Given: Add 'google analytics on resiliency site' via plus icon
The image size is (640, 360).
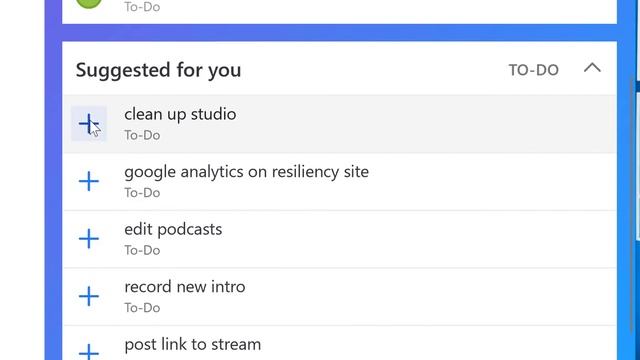Looking at the screenshot, I should (89, 181).
